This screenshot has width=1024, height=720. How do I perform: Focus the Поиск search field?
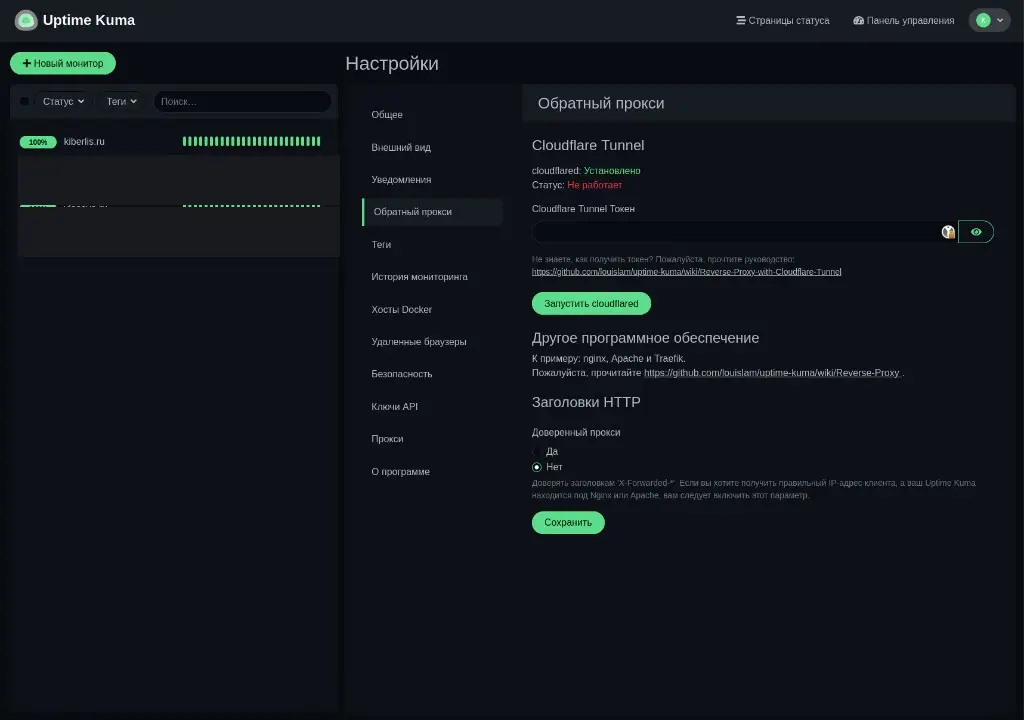tap(242, 101)
